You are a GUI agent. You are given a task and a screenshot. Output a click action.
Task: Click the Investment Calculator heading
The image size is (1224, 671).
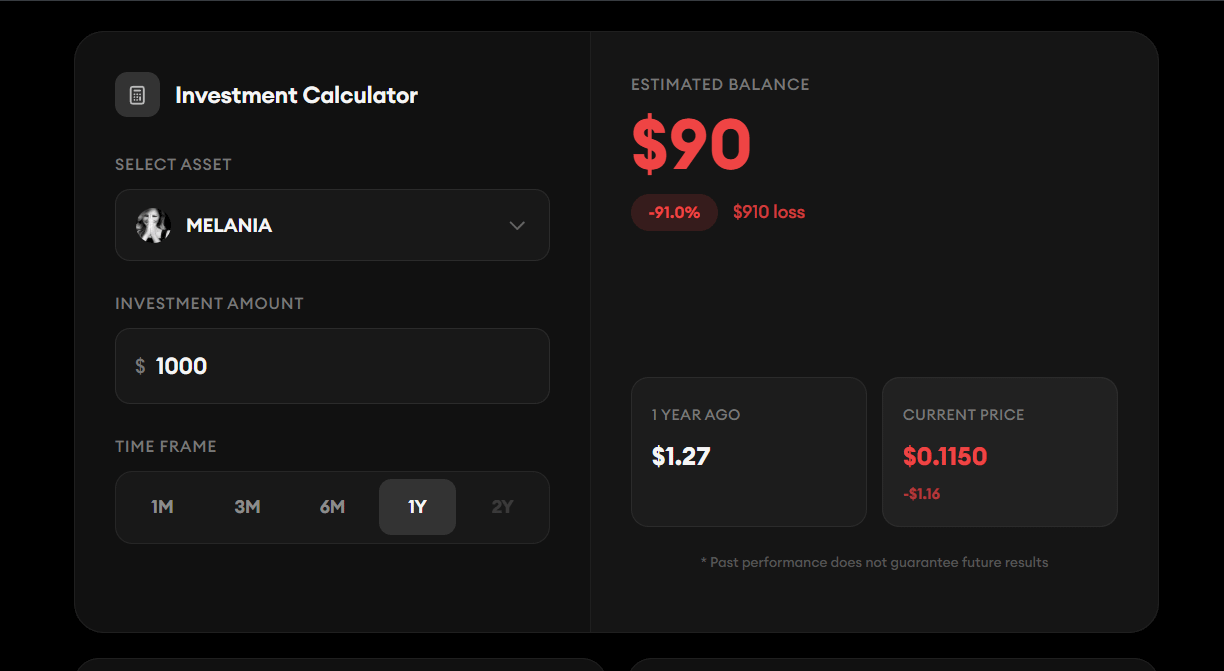point(296,95)
